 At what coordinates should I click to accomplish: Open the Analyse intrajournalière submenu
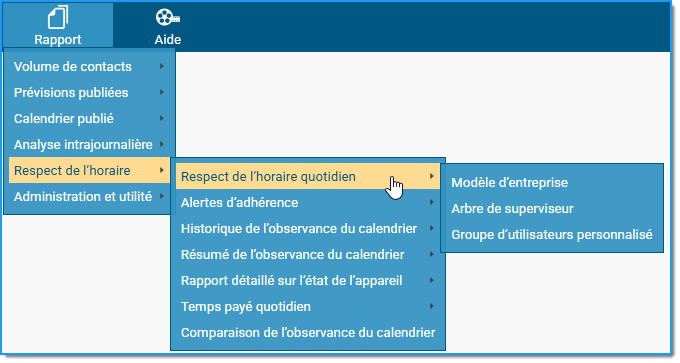pyautogui.click(x=89, y=144)
